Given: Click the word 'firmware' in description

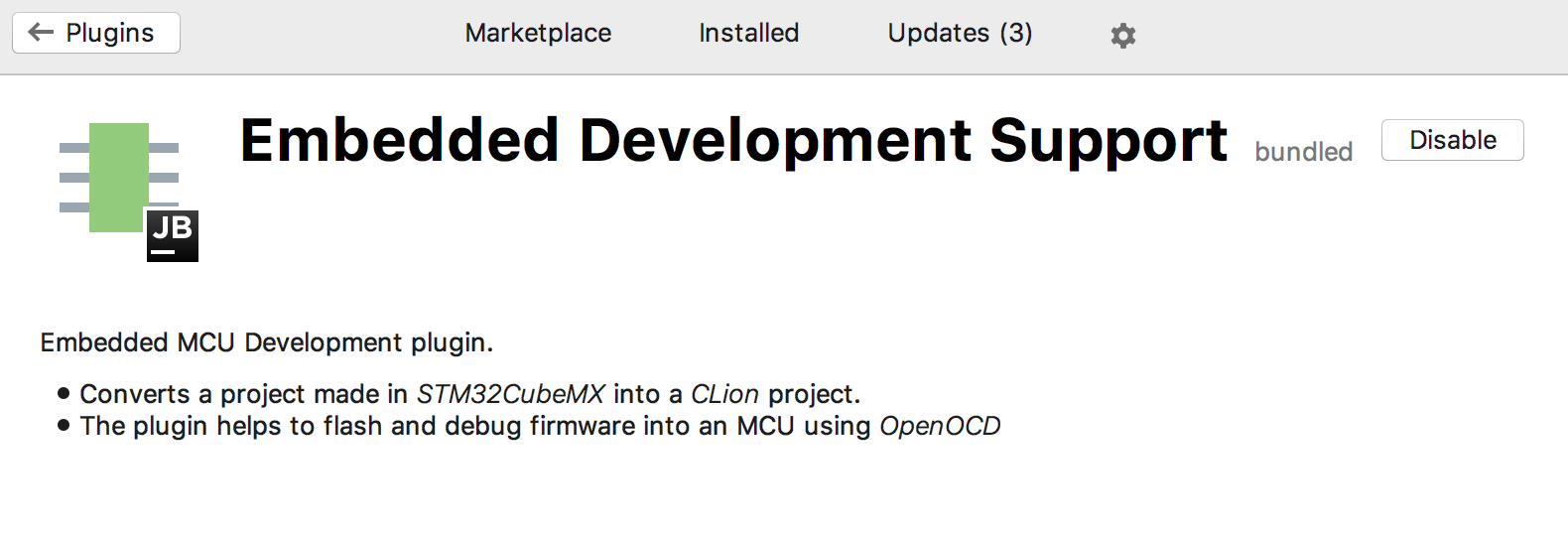Looking at the screenshot, I should 583,426.
